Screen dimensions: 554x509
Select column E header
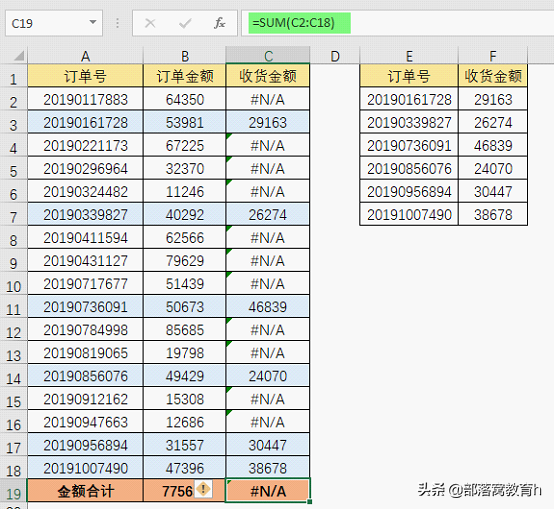pos(409,56)
